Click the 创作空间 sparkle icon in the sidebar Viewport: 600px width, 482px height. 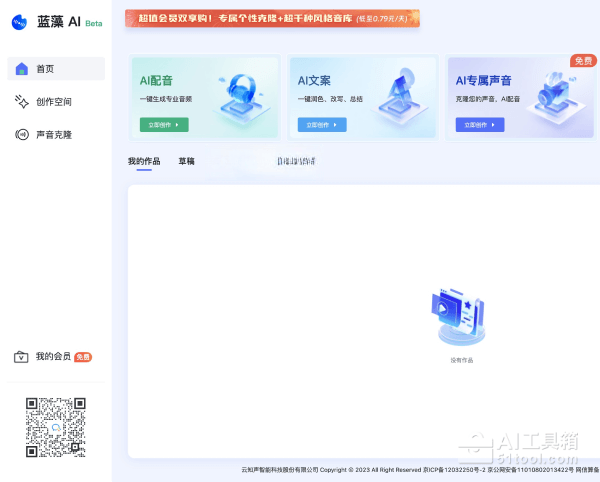click(22, 102)
